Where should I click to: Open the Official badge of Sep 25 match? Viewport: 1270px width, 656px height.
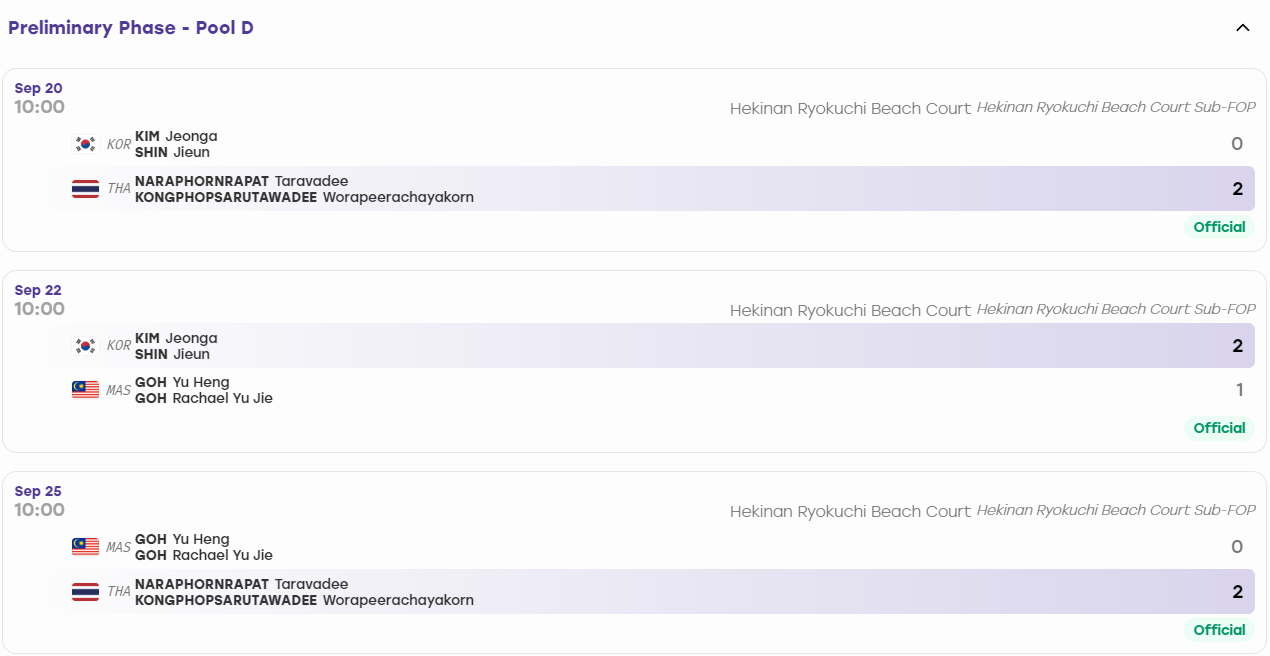pos(1219,630)
